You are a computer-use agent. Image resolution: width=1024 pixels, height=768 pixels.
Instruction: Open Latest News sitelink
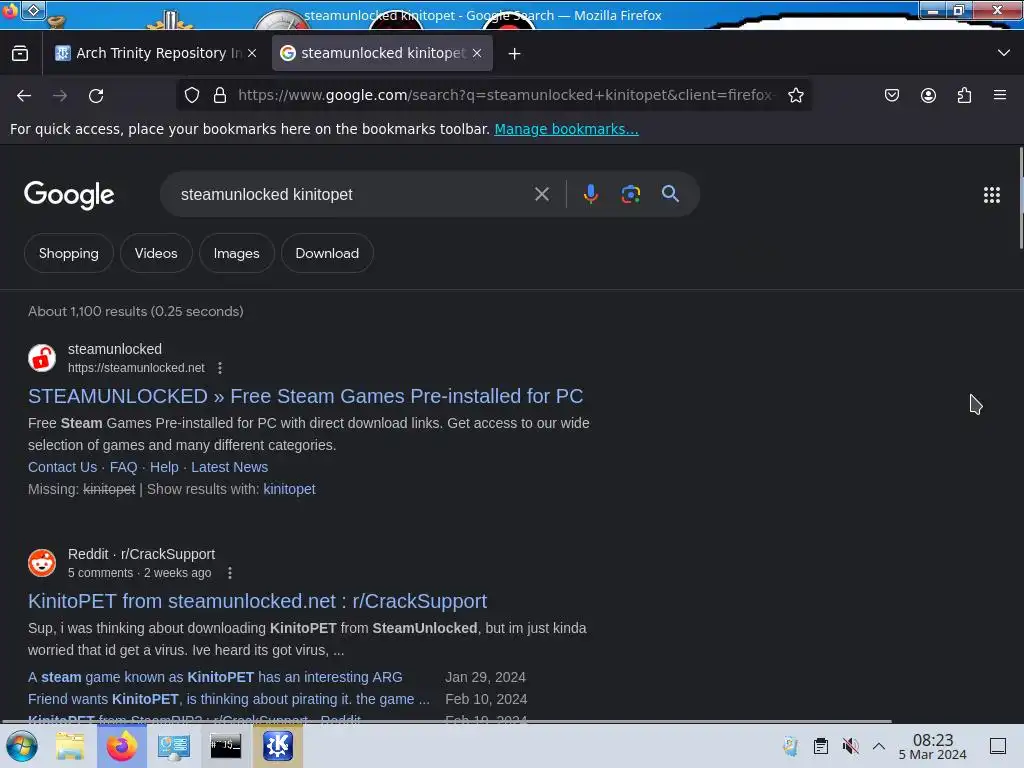click(x=229, y=468)
